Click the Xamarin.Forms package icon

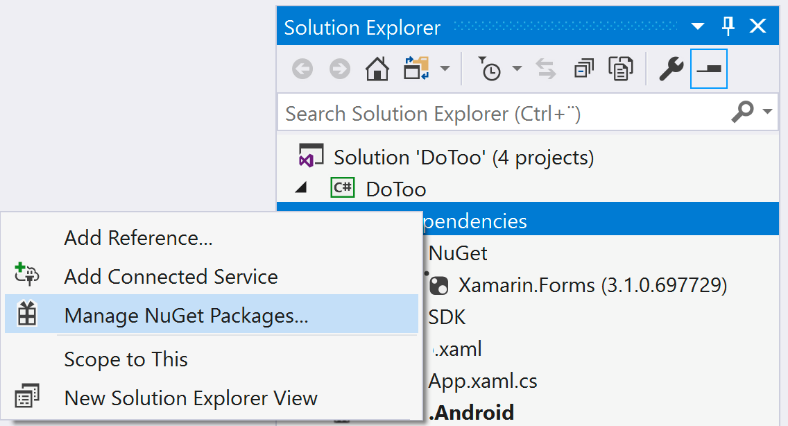439,285
